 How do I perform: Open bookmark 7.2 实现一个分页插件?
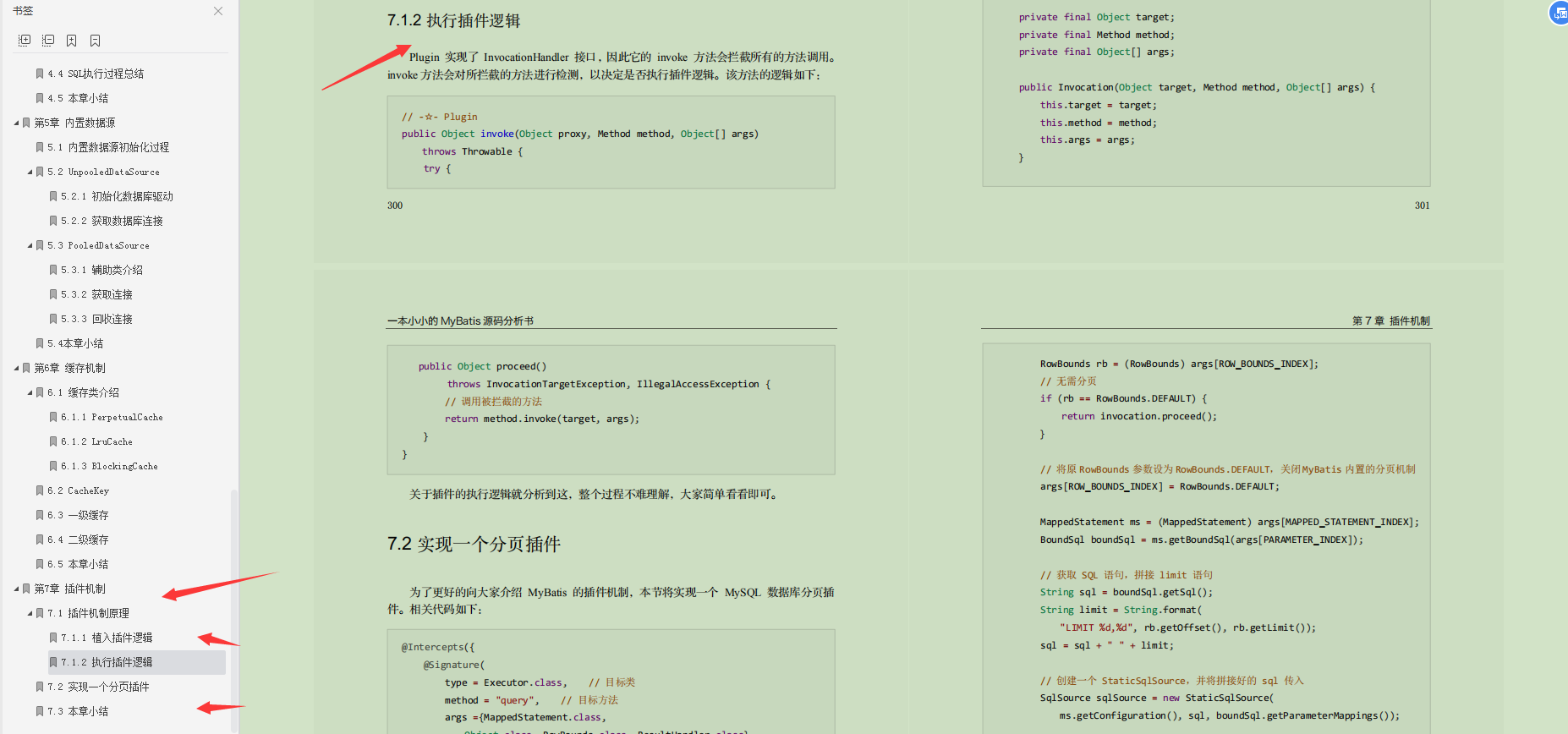(98, 687)
